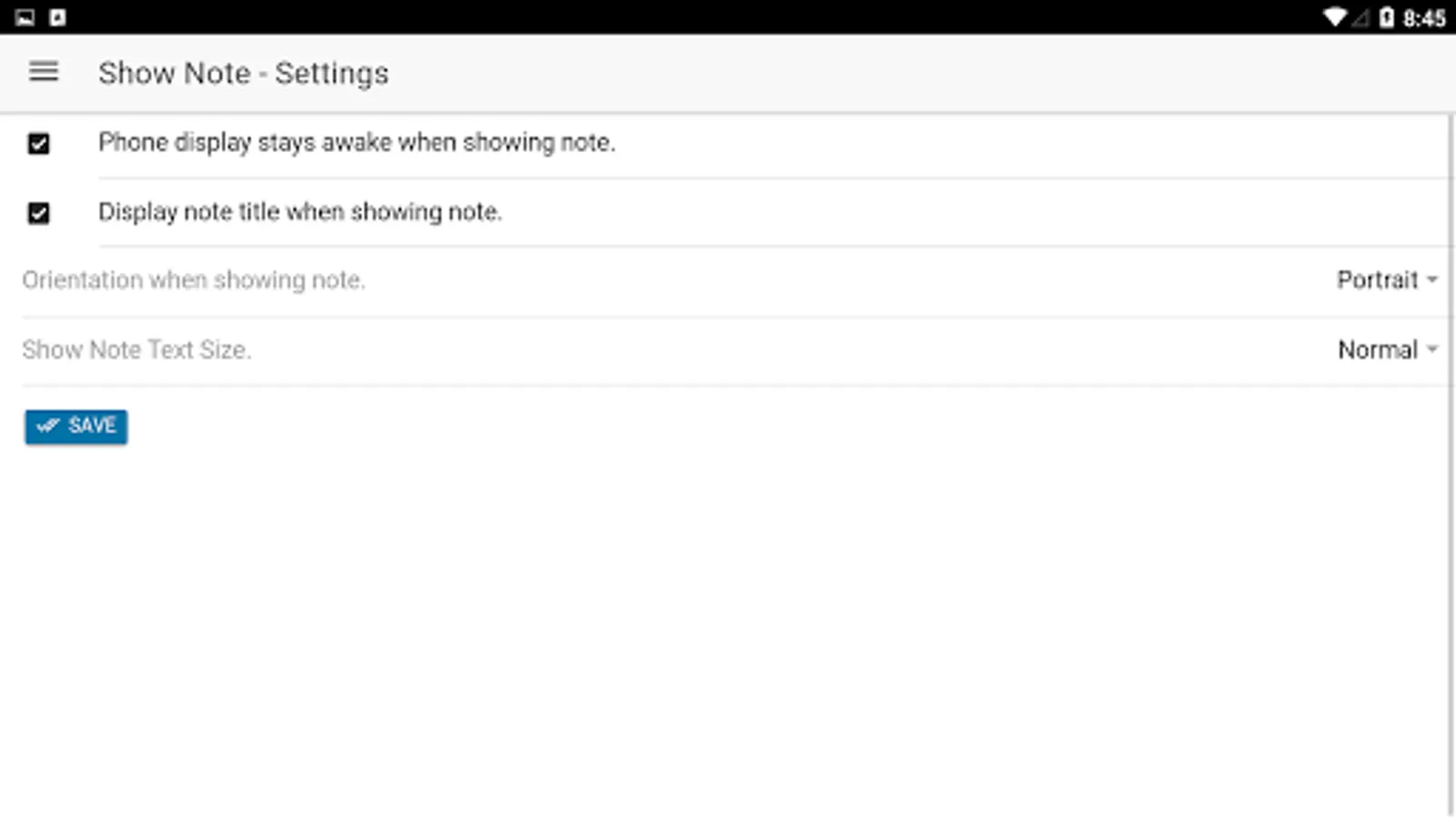Click the 'Show Note Text Size' label
Viewport: 1456px width, 819px height.
tap(136, 349)
